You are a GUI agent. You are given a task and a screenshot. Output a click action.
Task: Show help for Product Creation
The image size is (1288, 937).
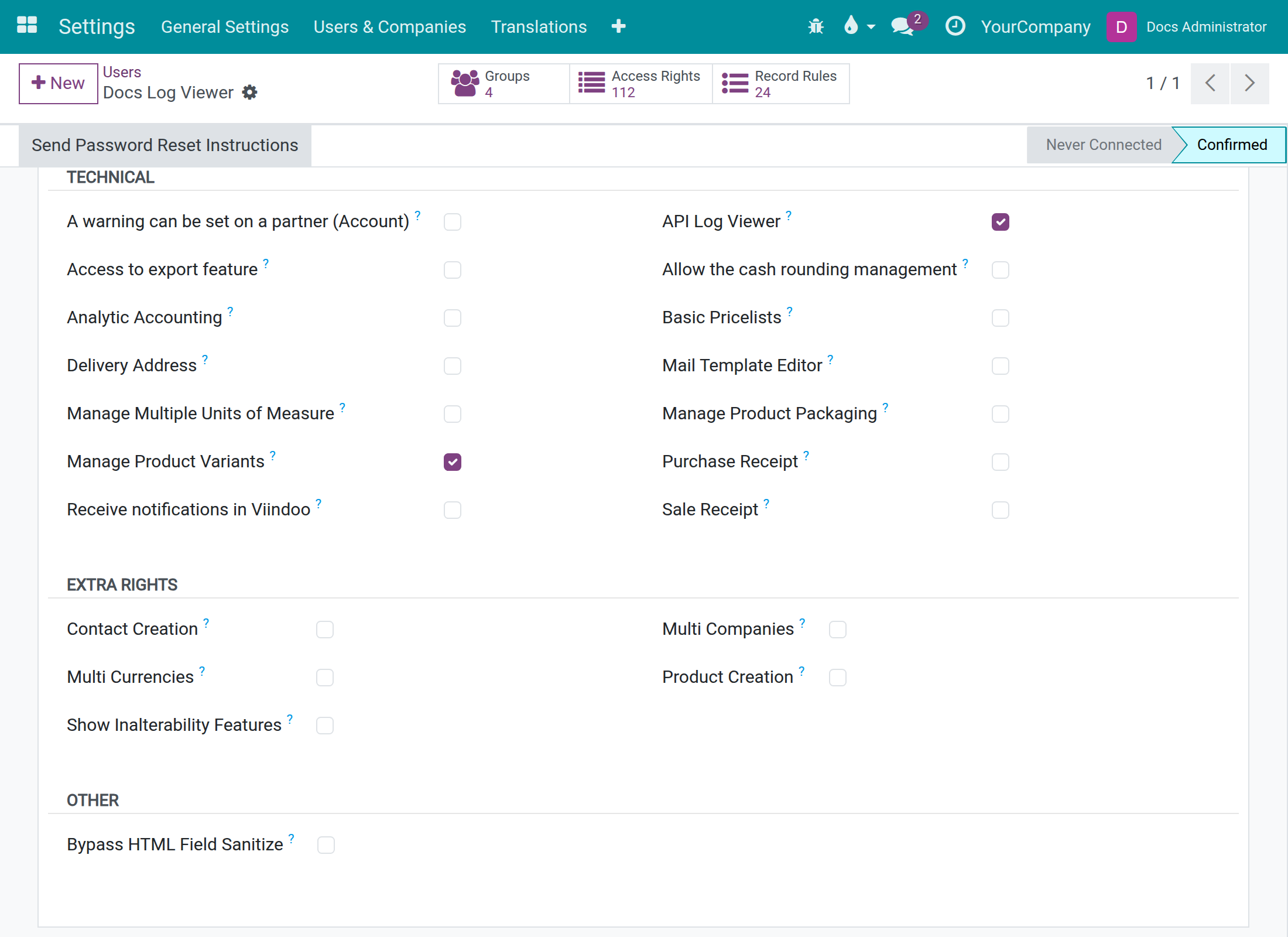[801, 671]
